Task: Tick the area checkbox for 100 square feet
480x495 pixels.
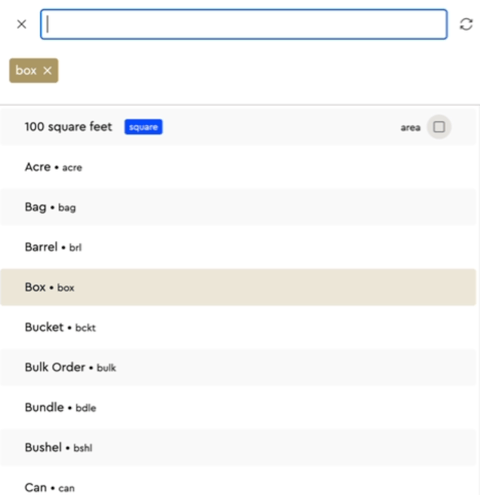Action: point(439,127)
